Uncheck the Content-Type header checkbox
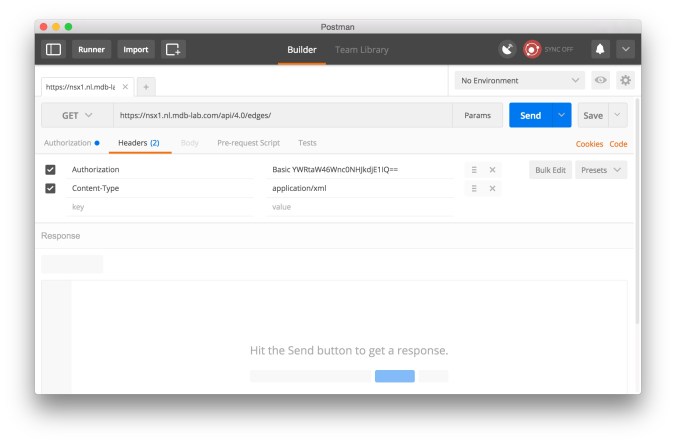 51,188
